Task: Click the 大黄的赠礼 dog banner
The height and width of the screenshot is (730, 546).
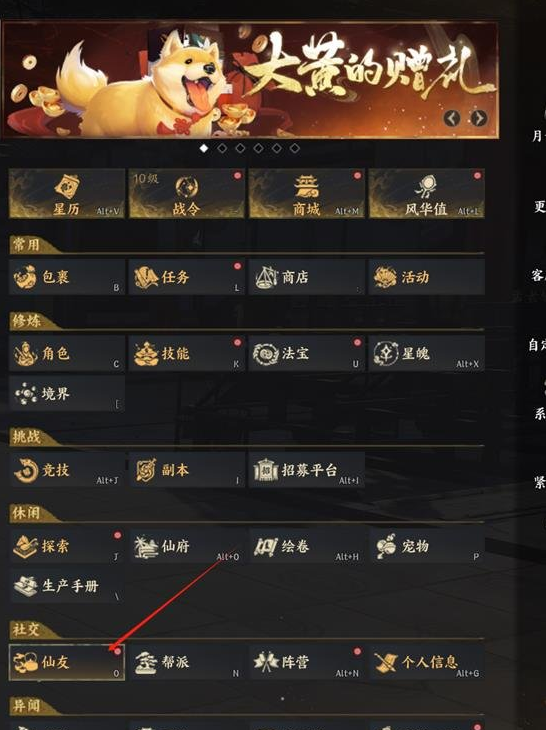Action: 250,80
